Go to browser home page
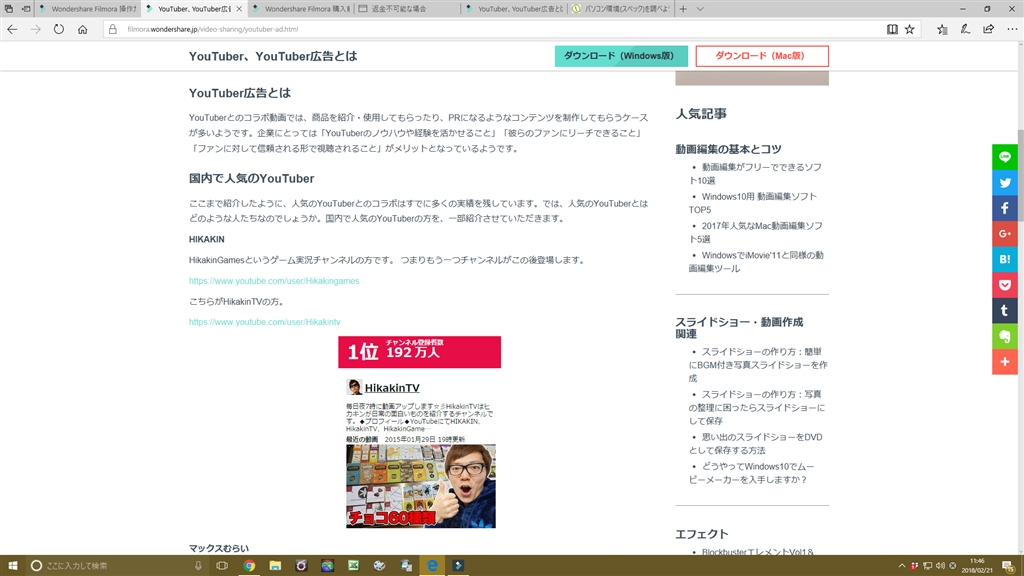 coord(82,29)
